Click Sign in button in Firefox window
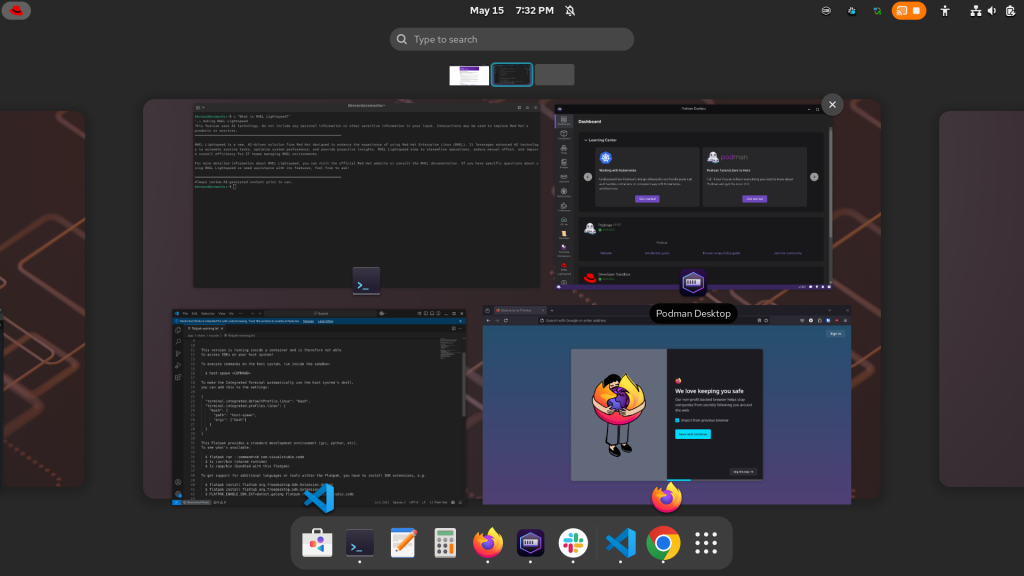This screenshot has height=576, width=1024. (x=835, y=334)
